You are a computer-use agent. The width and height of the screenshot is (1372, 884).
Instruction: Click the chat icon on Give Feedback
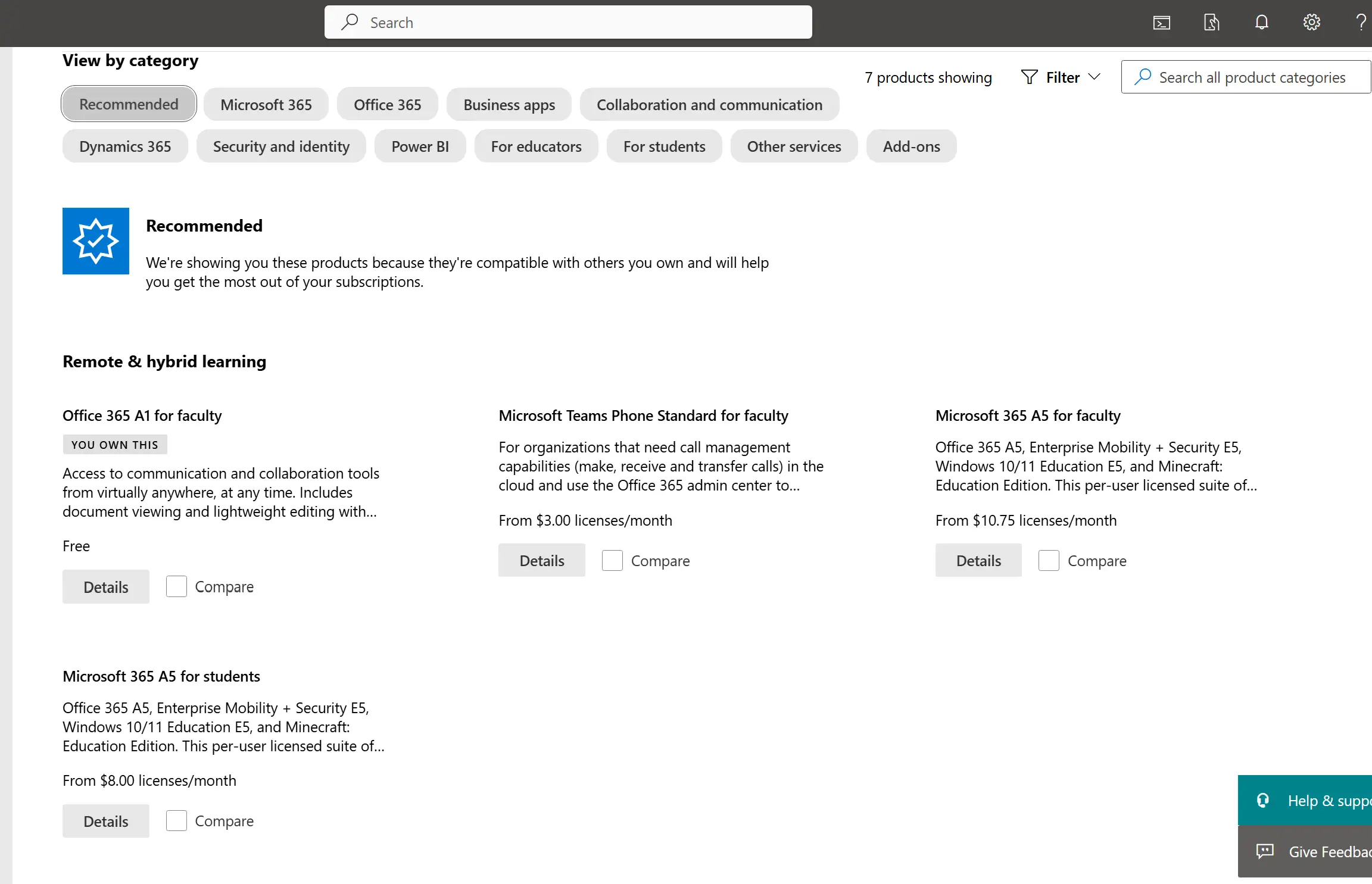(1265, 851)
